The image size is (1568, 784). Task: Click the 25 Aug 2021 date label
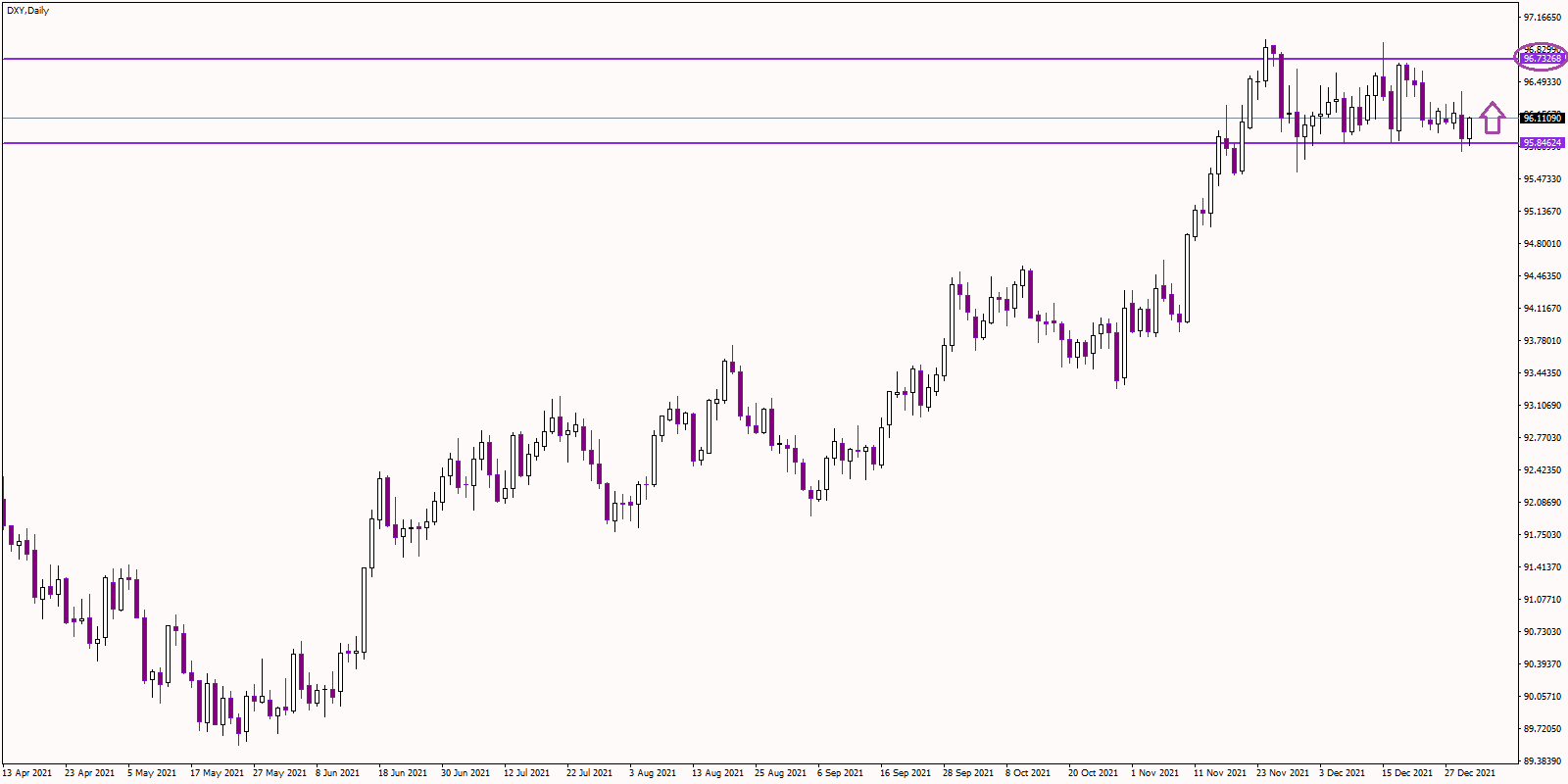click(780, 773)
